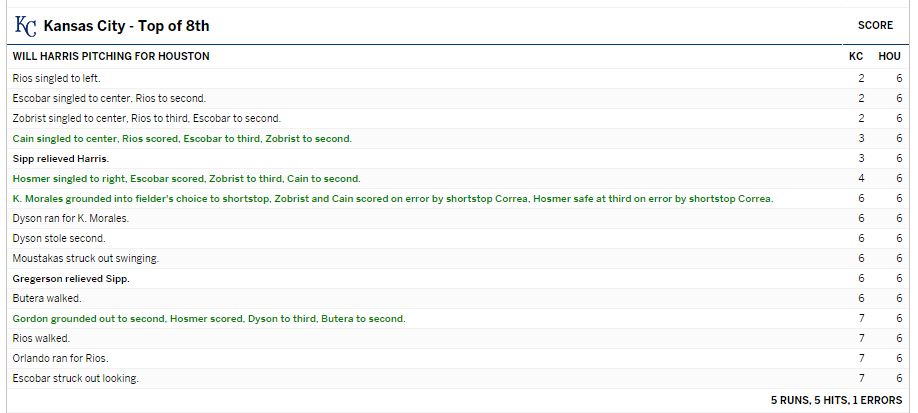Click the SCORE column label

click(x=875, y=25)
